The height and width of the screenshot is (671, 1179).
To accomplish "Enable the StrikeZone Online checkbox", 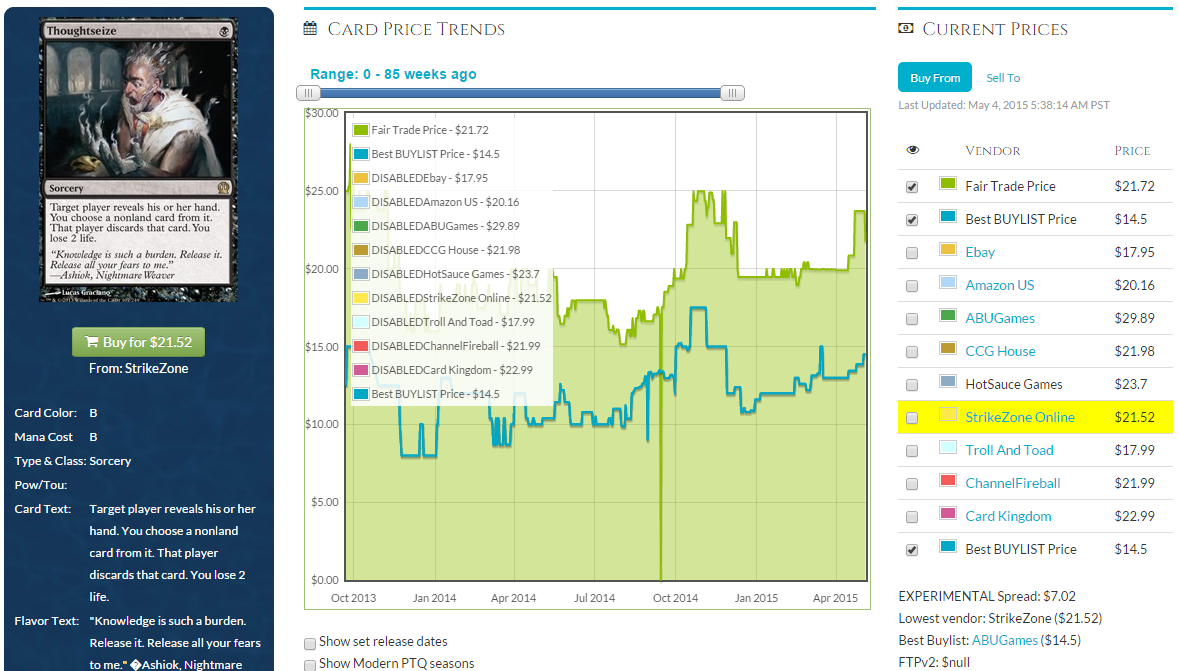I will pyautogui.click(x=912, y=418).
